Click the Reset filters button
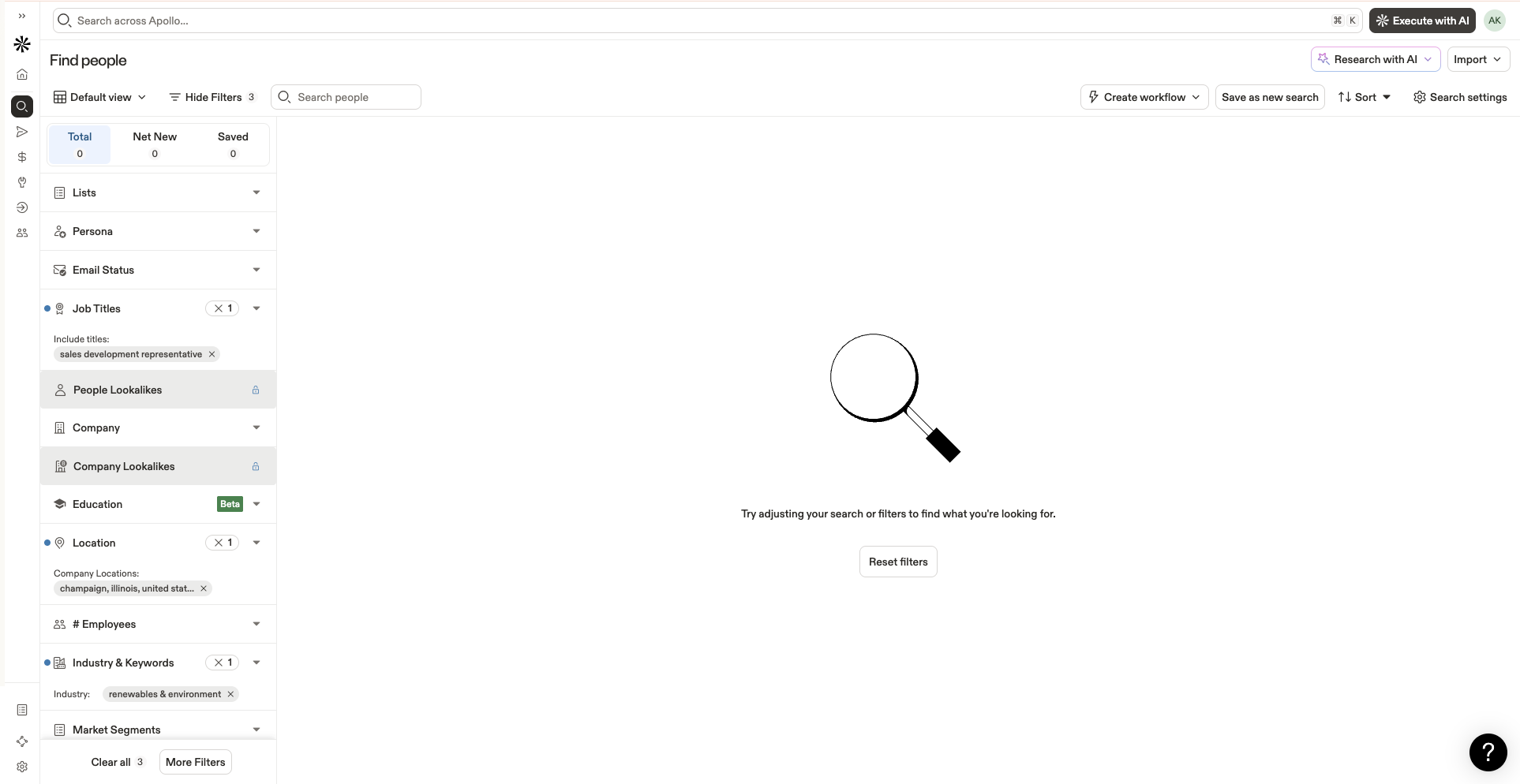 click(x=897, y=562)
